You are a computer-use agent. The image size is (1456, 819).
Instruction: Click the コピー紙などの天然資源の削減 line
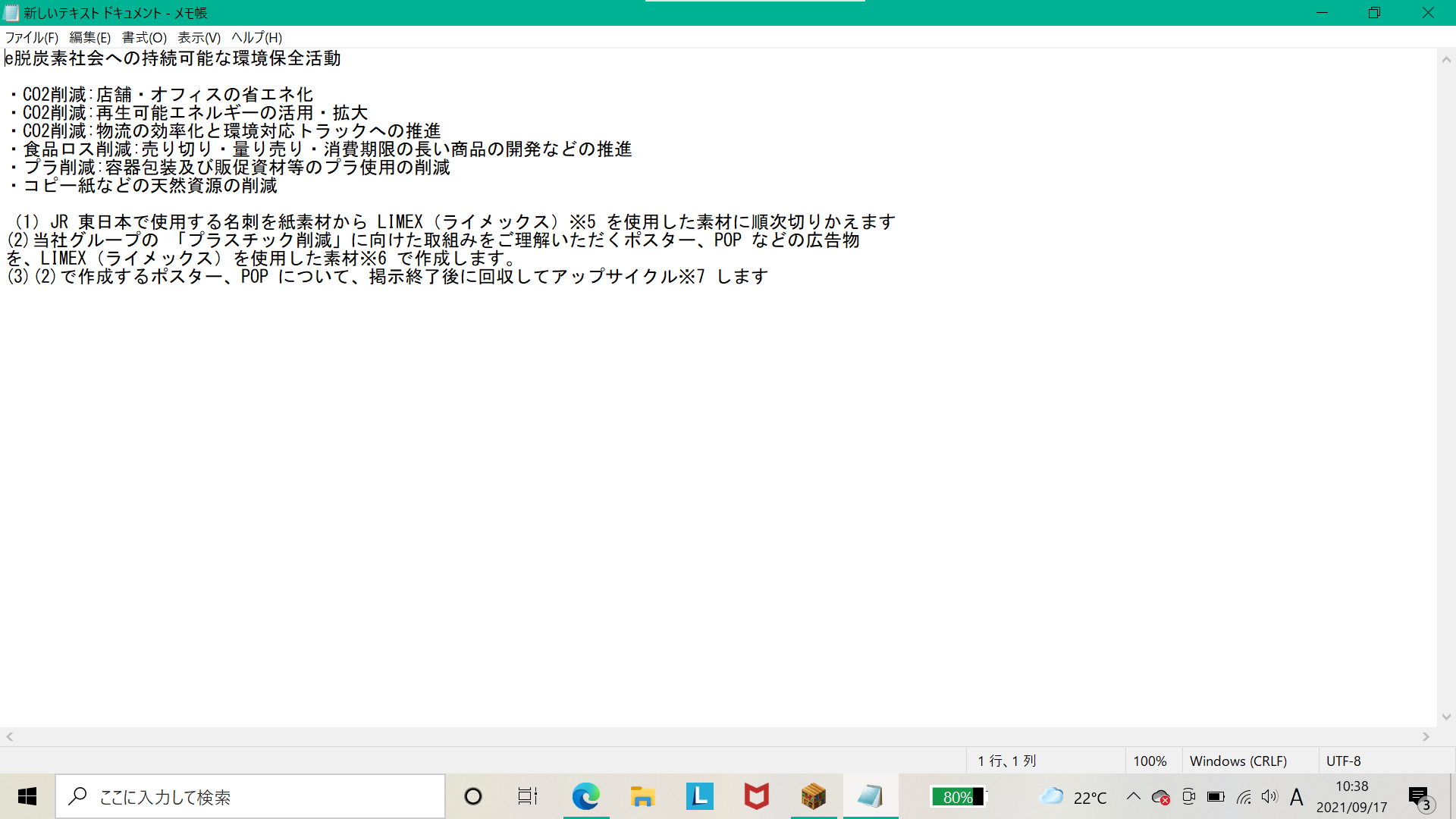142,186
